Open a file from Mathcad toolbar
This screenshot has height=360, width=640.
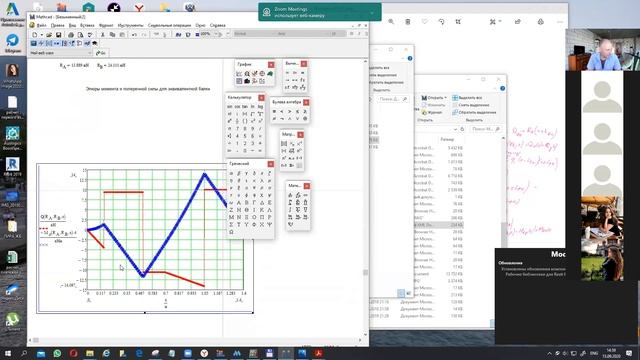tap(49, 35)
